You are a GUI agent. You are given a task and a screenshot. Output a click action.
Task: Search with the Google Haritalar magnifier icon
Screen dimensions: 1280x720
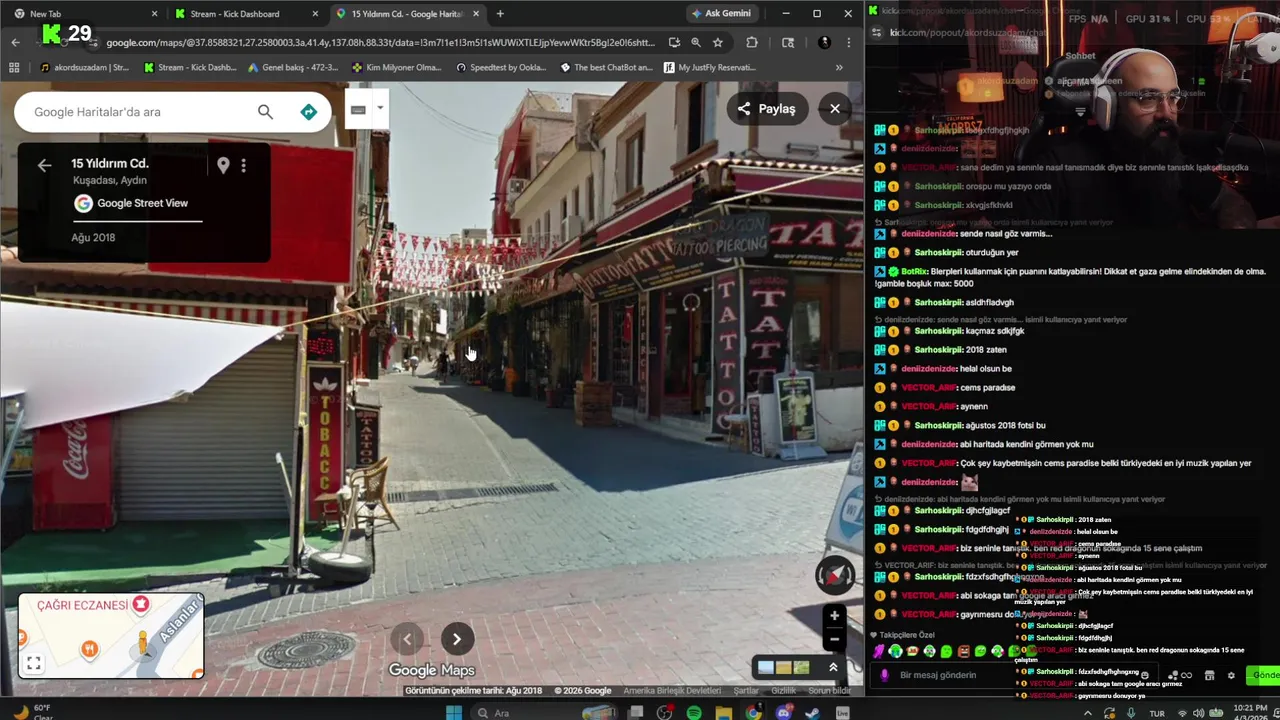pyautogui.click(x=265, y=112)
